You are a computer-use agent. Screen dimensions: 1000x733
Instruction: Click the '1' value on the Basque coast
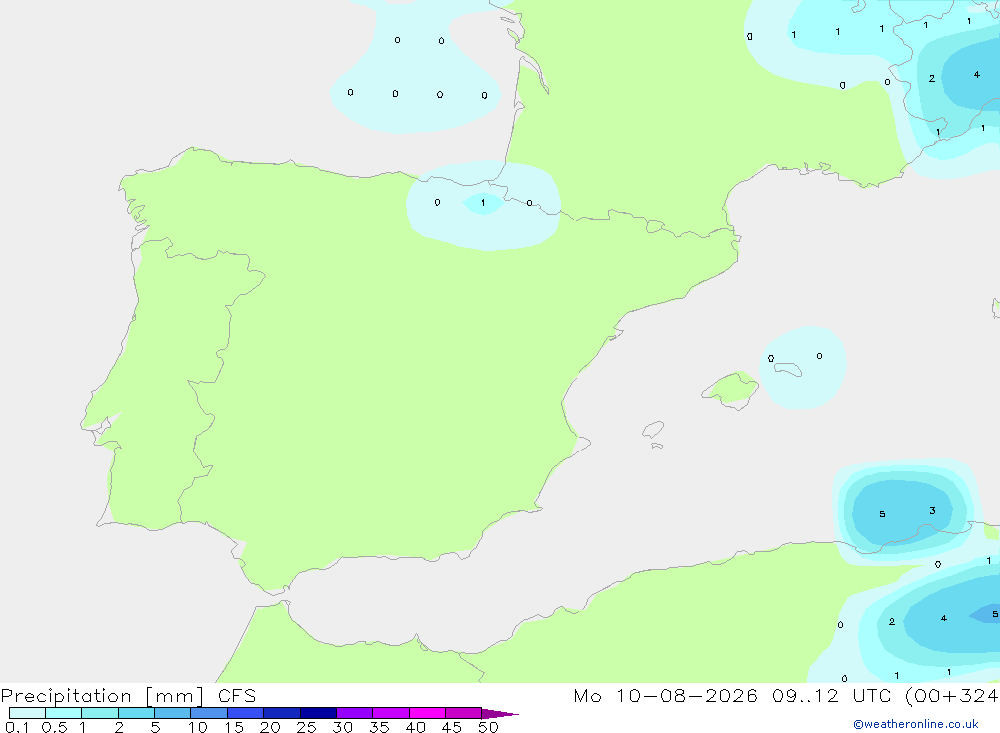click(x=483, y=203)
